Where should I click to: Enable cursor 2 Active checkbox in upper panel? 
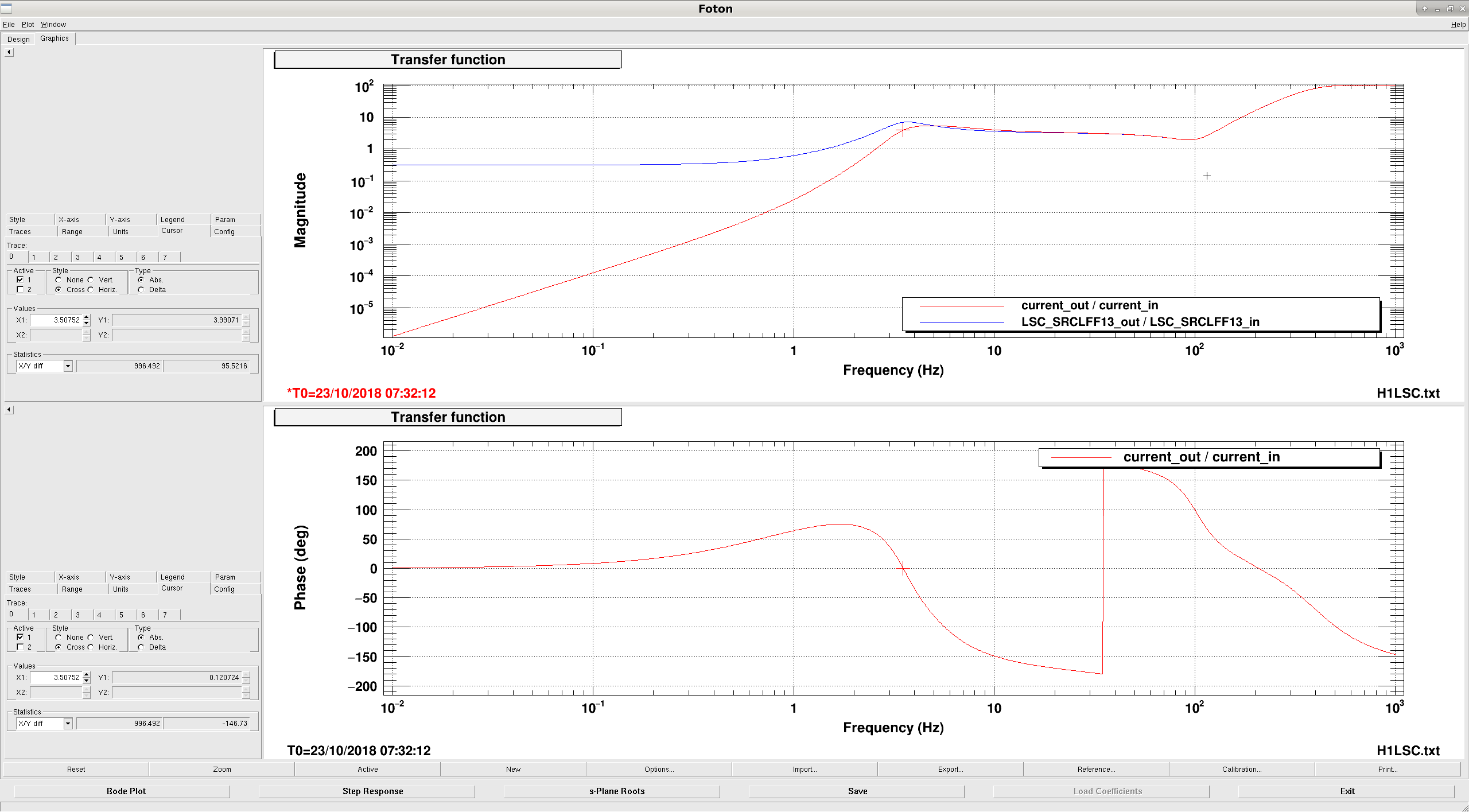point(20,290)
